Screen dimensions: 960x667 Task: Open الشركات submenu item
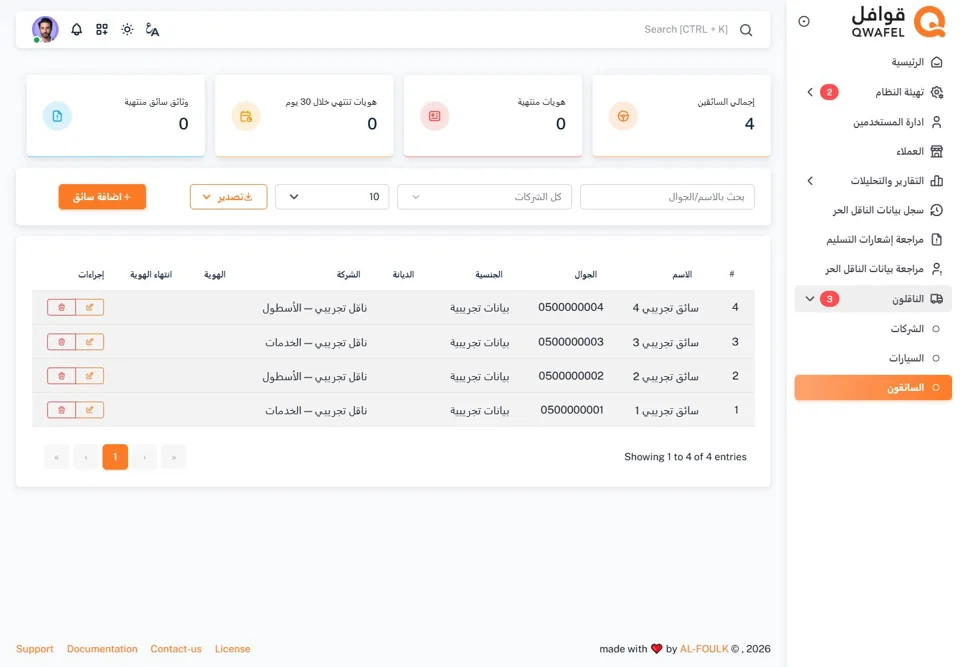[x=874, y=329]
